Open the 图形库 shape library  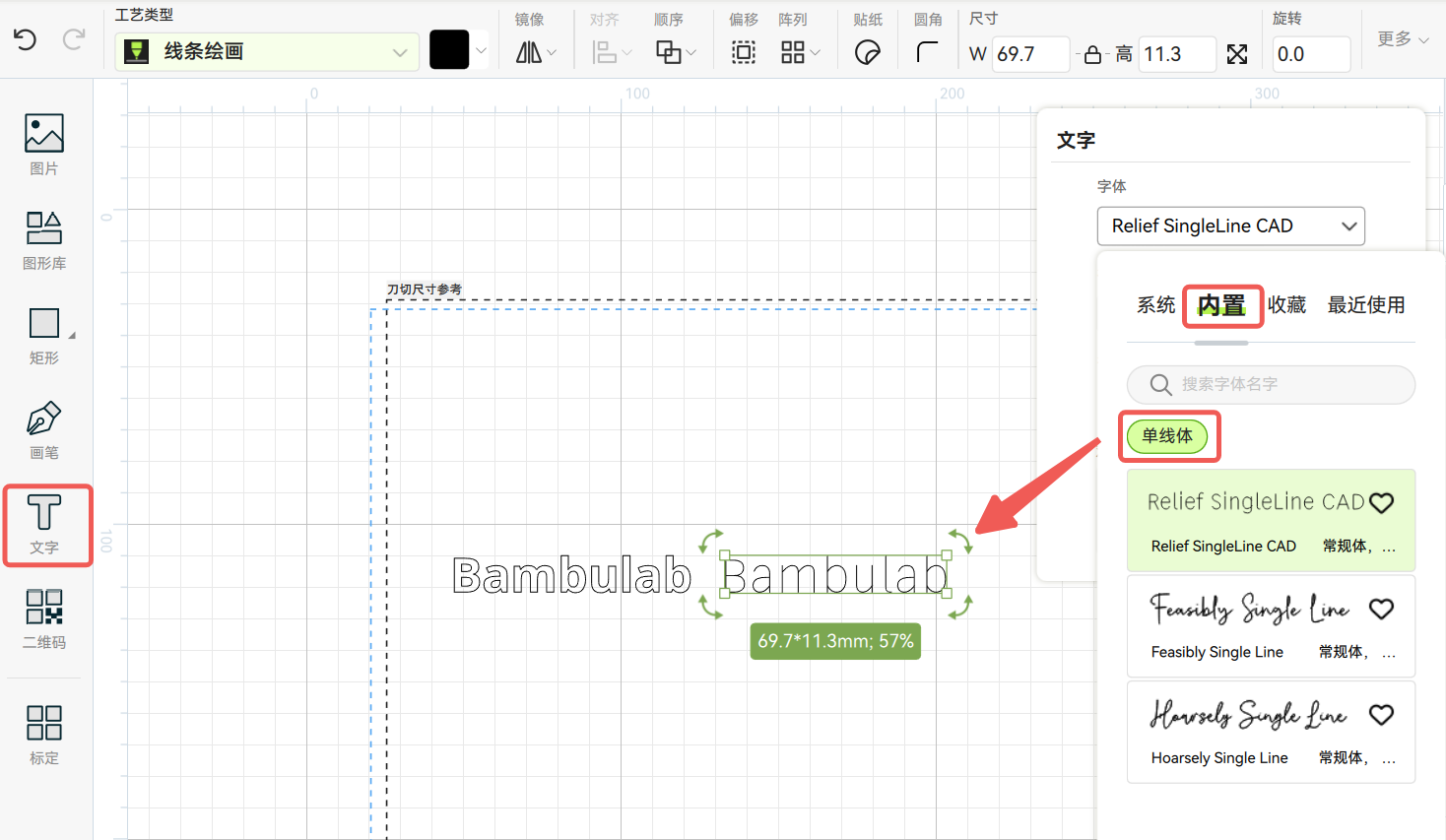[x=44, y=240]
